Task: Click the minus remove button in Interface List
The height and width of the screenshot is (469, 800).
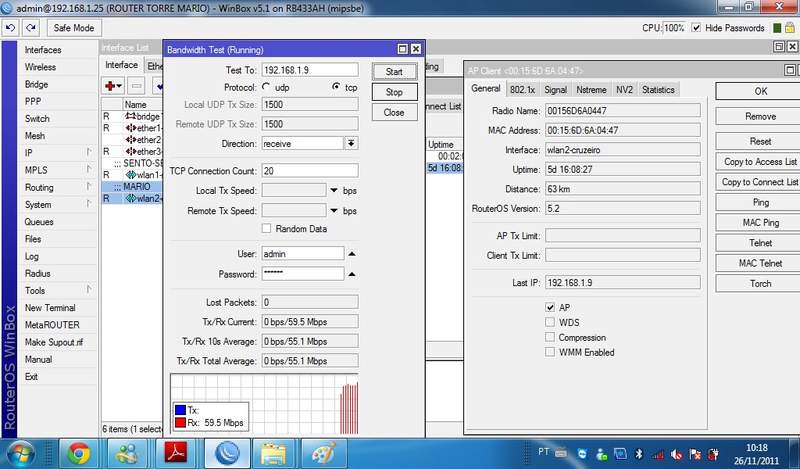Action: coord(136,86)
